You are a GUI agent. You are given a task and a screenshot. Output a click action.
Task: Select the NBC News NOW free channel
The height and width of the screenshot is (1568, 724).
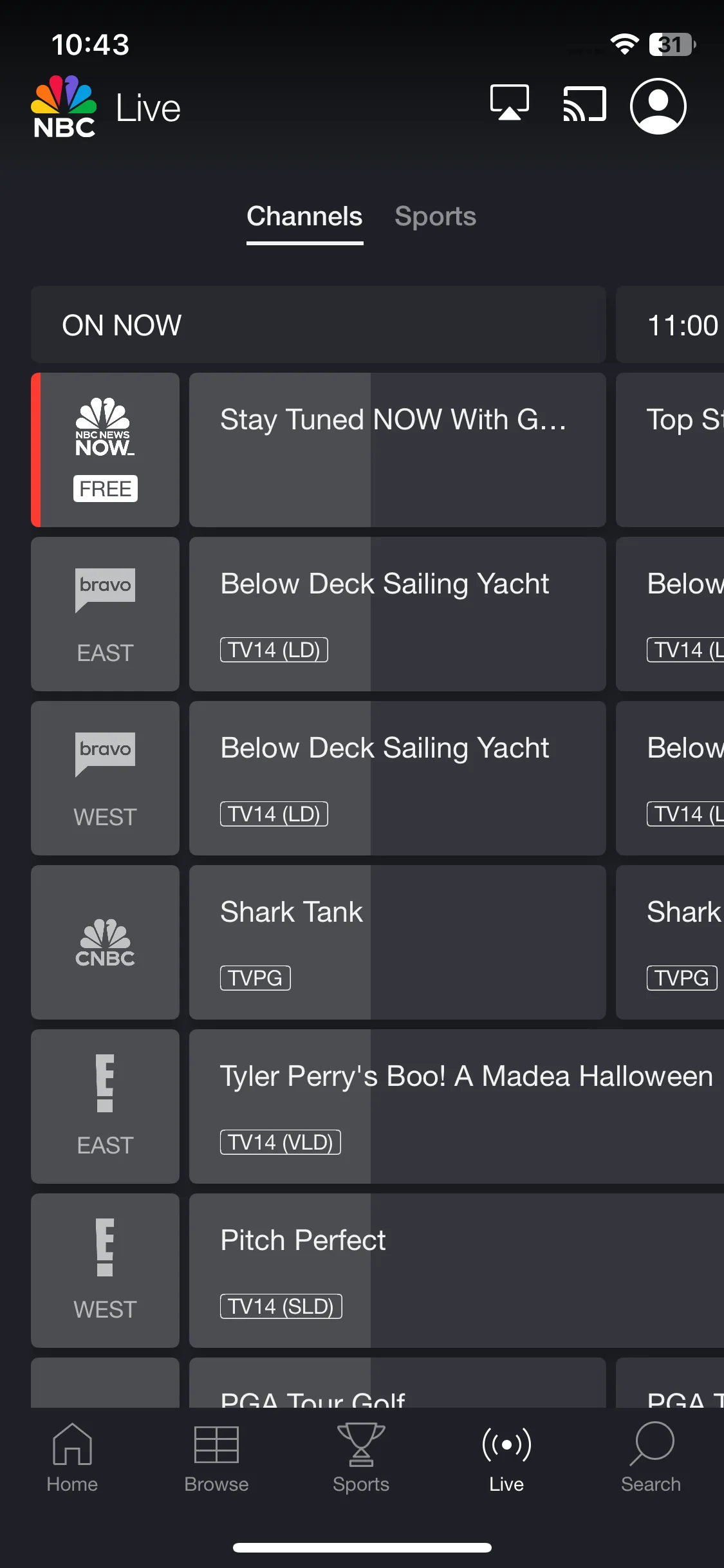click(x=105, y=450)
